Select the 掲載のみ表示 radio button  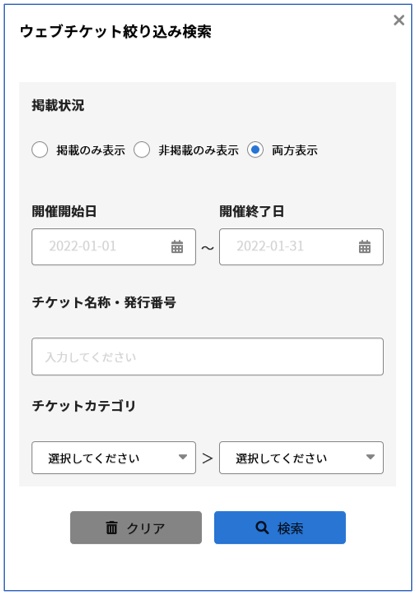(40, 150)
